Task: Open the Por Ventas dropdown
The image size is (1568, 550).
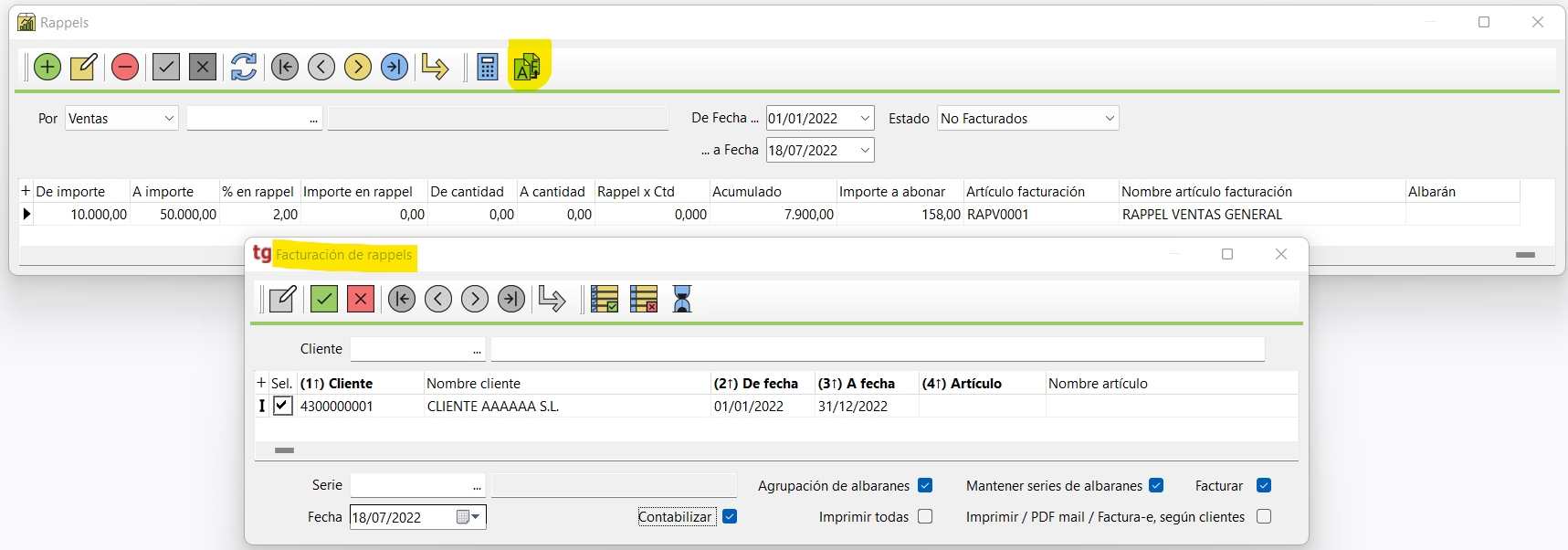Action: [x=169, y=118]
